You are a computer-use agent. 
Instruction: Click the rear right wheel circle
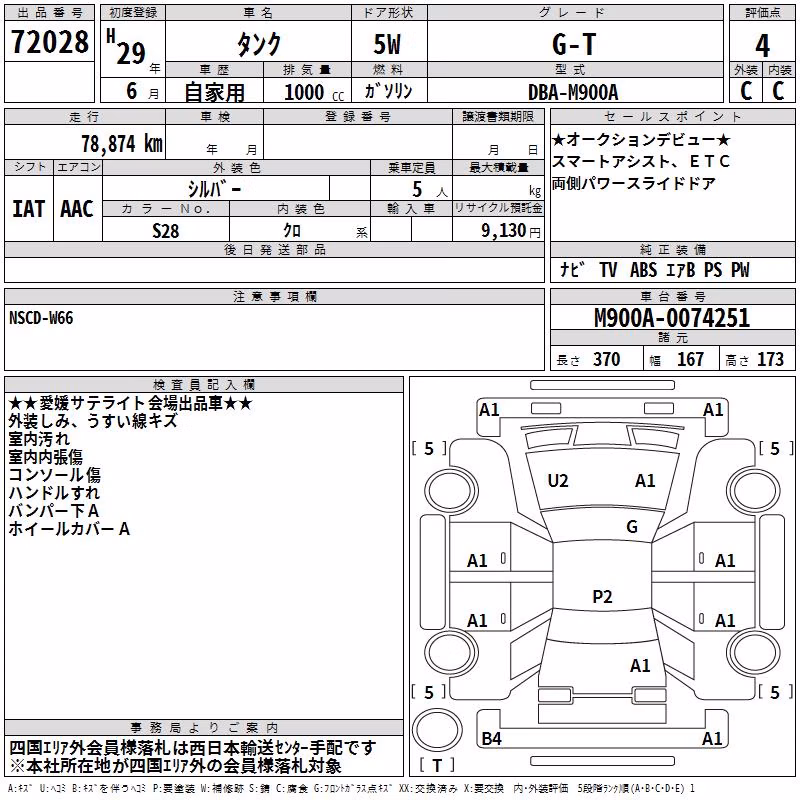(x=753, y=652)
